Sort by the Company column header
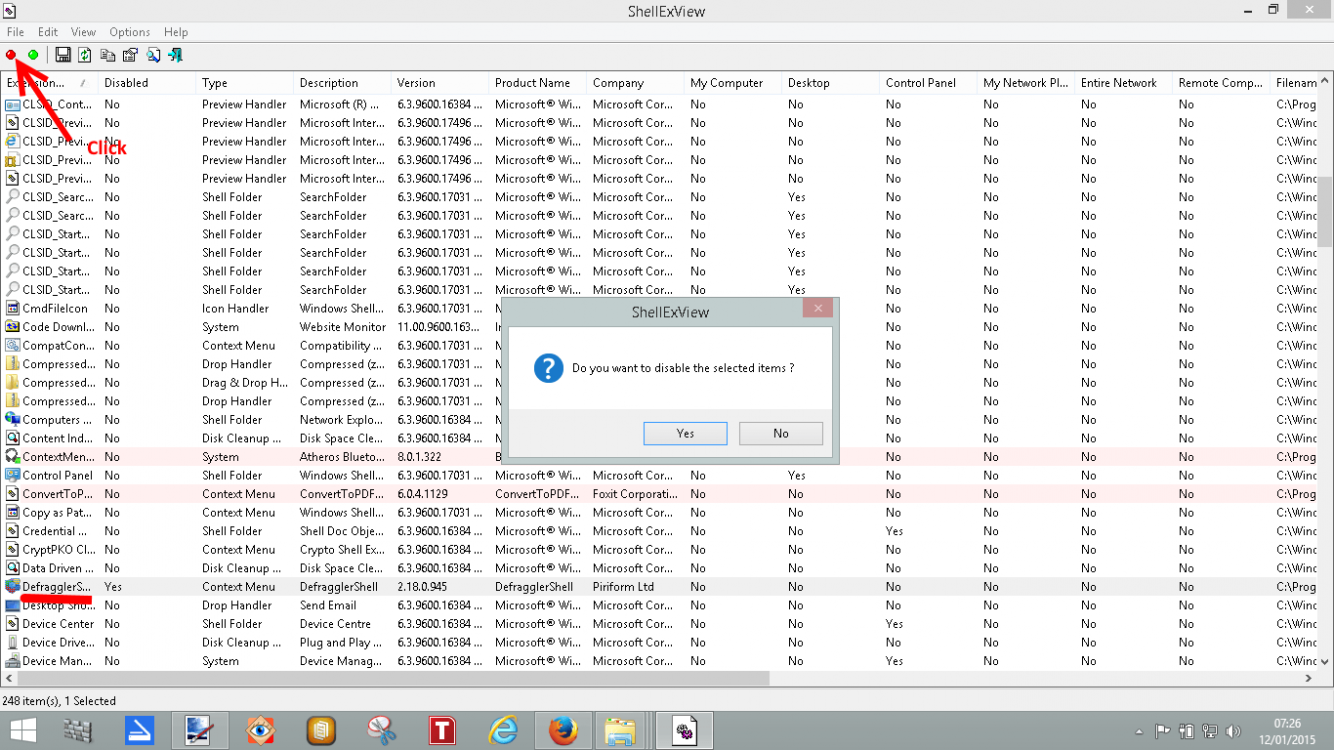Viewport: 1334px width, 750px height. point(635,83)
